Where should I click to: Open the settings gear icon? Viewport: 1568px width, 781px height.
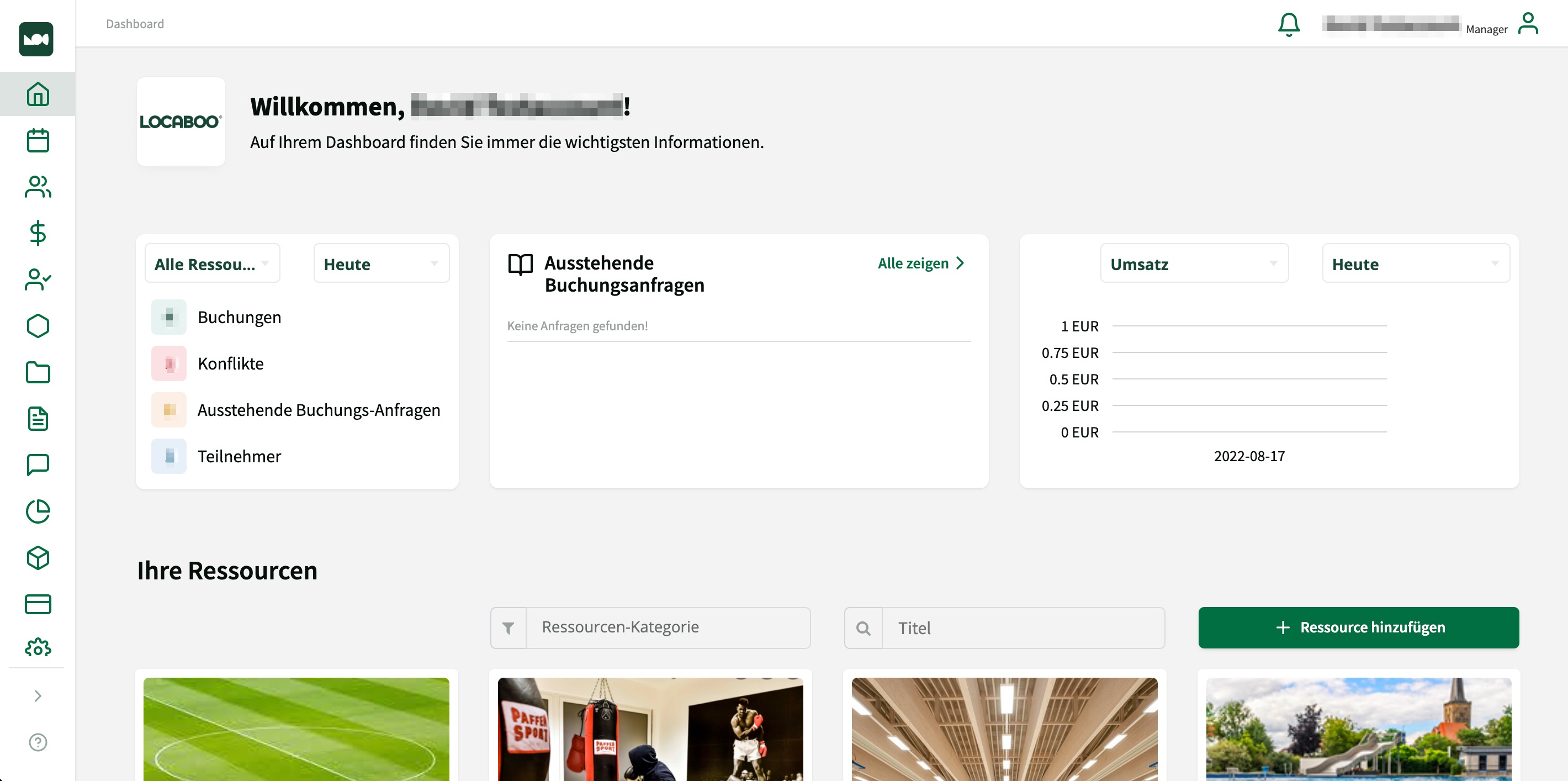click(x=38, y=648)
